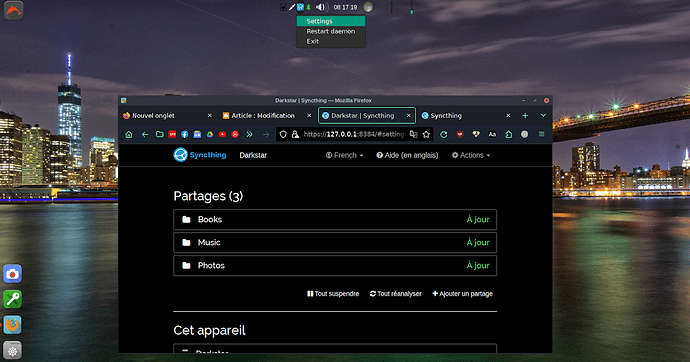This screenshot has width=690, height=362.
Task: Switch to the Nouvel onglet tab
Action: 167,116
